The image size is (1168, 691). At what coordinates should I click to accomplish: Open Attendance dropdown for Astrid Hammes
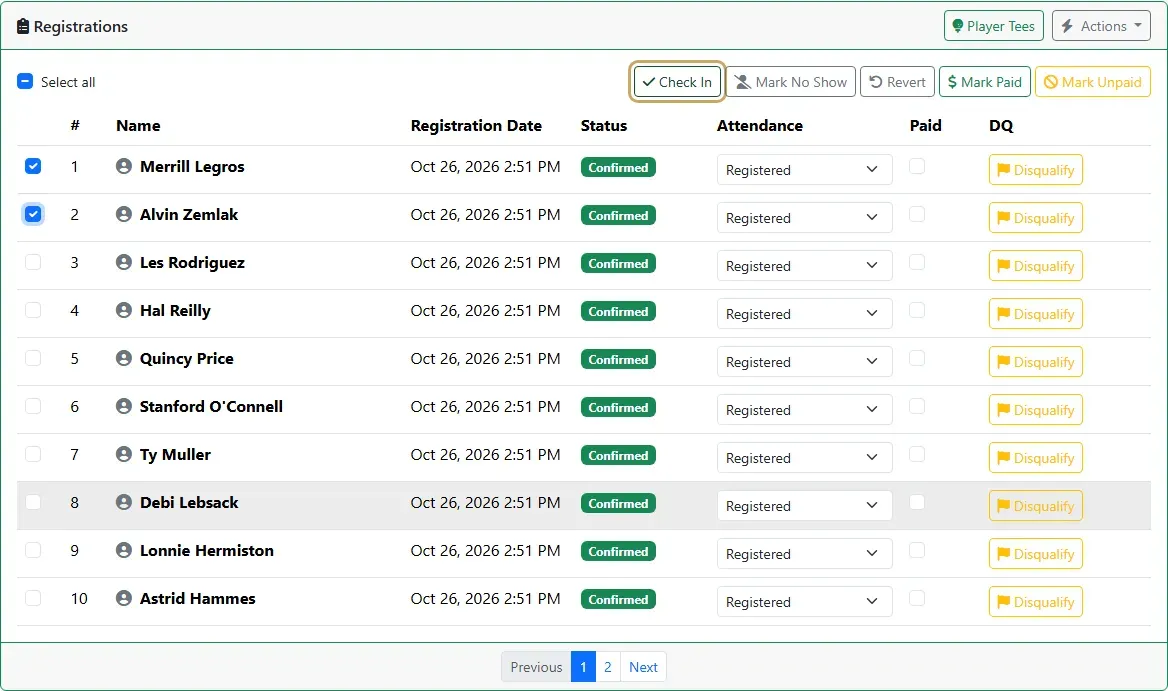tap(804, 602)
